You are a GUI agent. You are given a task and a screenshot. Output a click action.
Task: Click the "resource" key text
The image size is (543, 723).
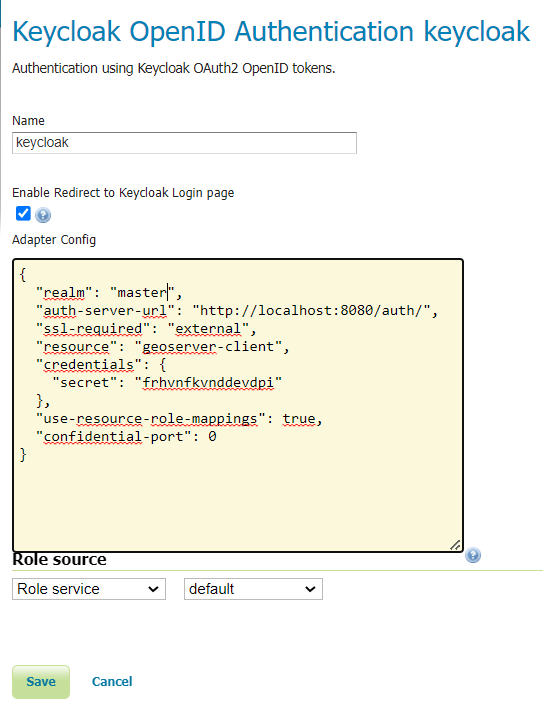tap(77, 347)
